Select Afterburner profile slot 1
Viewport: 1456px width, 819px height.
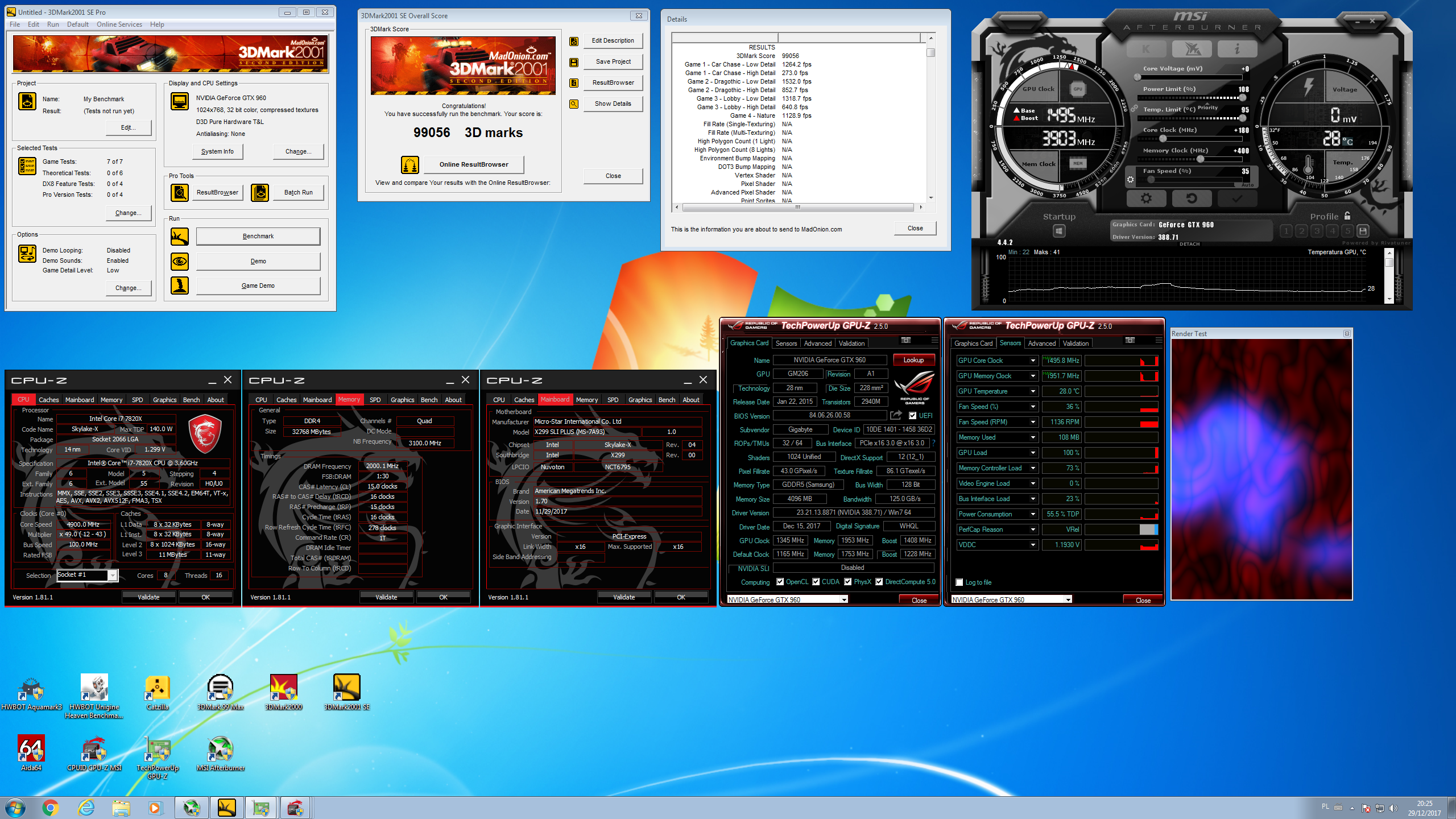(1286, 231)
